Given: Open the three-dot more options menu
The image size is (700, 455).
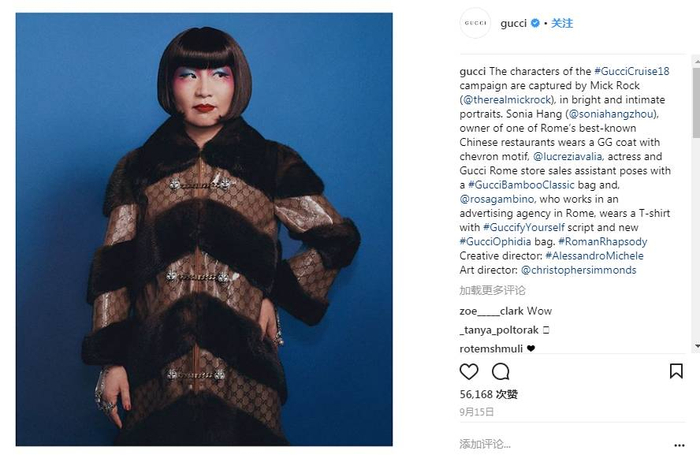Looking at the screenshot, I should click(679, 445).
